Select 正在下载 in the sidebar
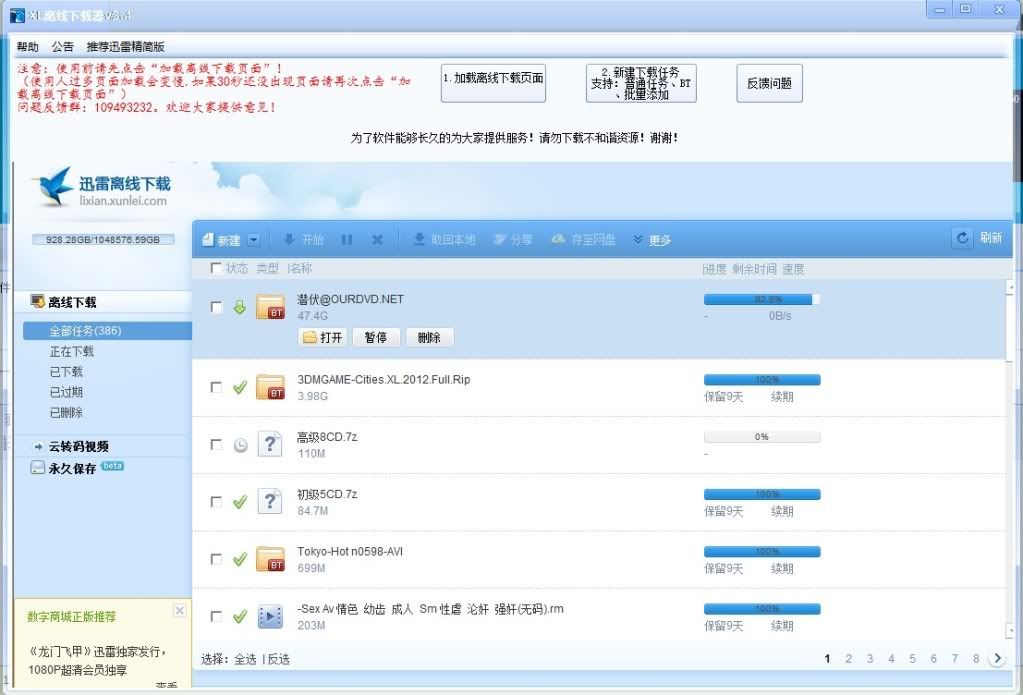The image size is (1023, 695). coord(72,351)
